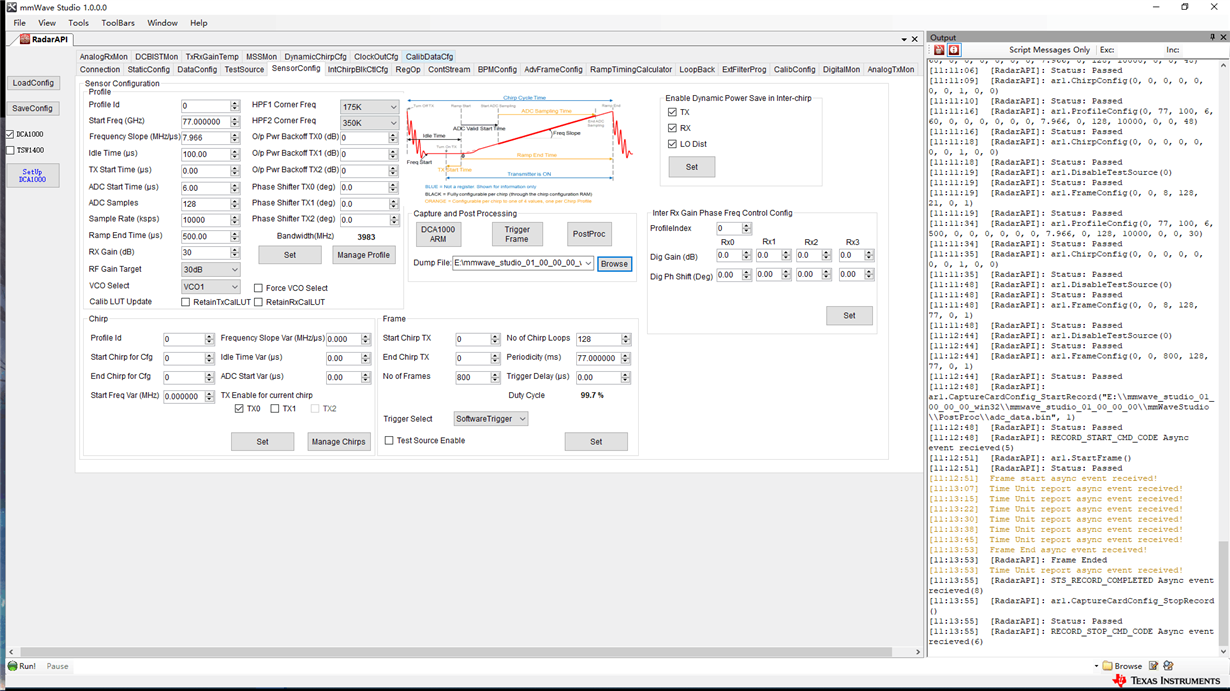Image resolution: width=1230 pixels, height=691 pixels.
Task: Click Browse next to Dump File
Action: point(614,264)
